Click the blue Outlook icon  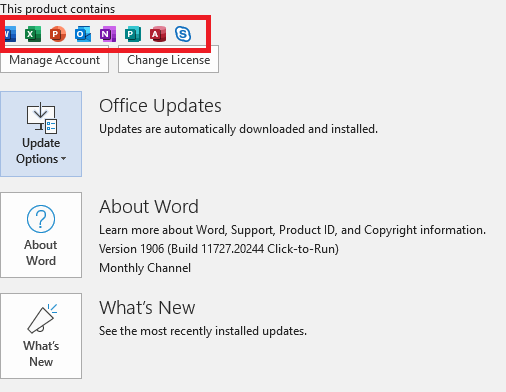tap(83, 34)
